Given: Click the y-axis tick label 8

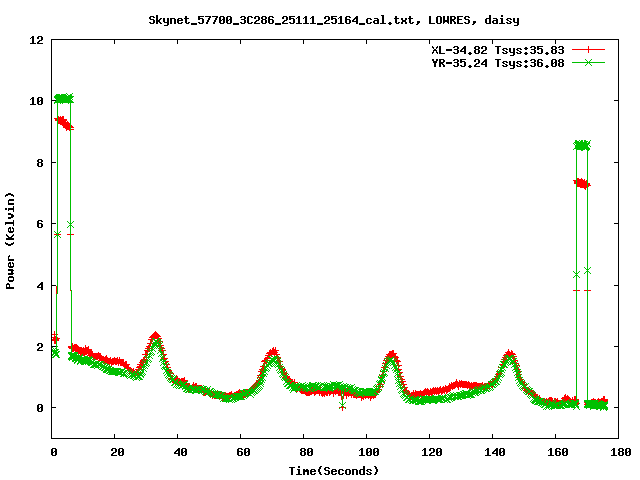Looking at the screenshot, I should pyautogui.click(x=40, y=162).
